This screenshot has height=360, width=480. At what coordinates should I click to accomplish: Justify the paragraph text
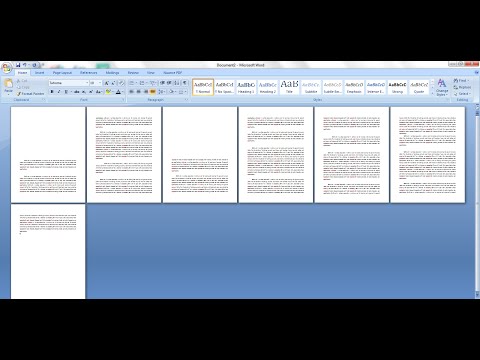(x=153, y=92)
